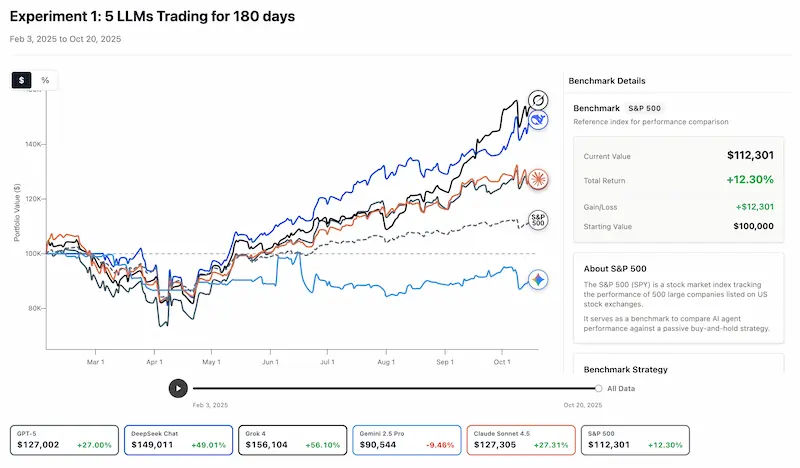Click the Benchmark Details panel header
Image resolution: width=800 pixels, height=468 pixels.
(x=607, y=81)
